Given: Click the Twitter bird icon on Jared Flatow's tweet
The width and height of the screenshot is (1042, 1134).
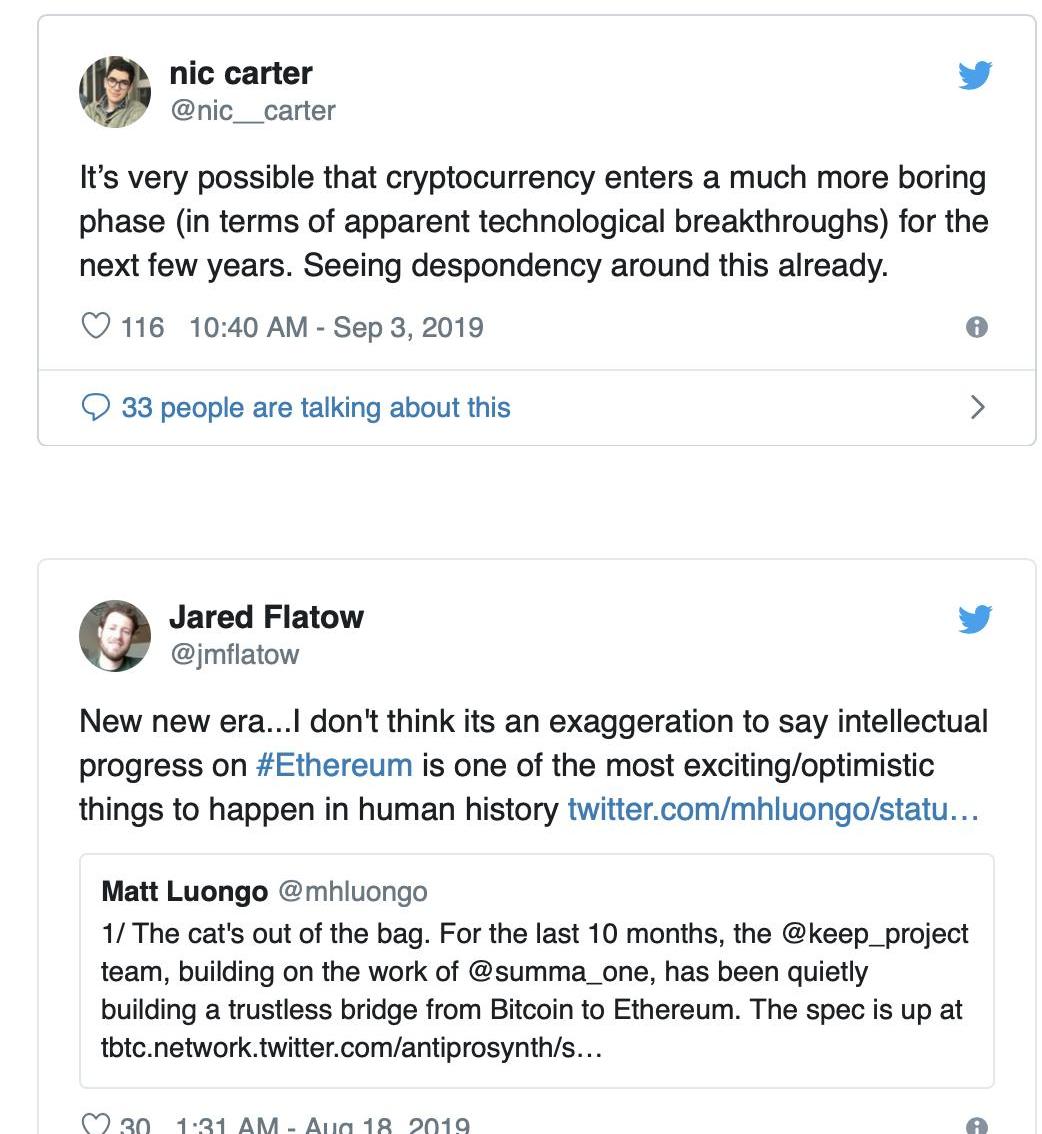Looking at the screenshot, I should pos(975,620).
